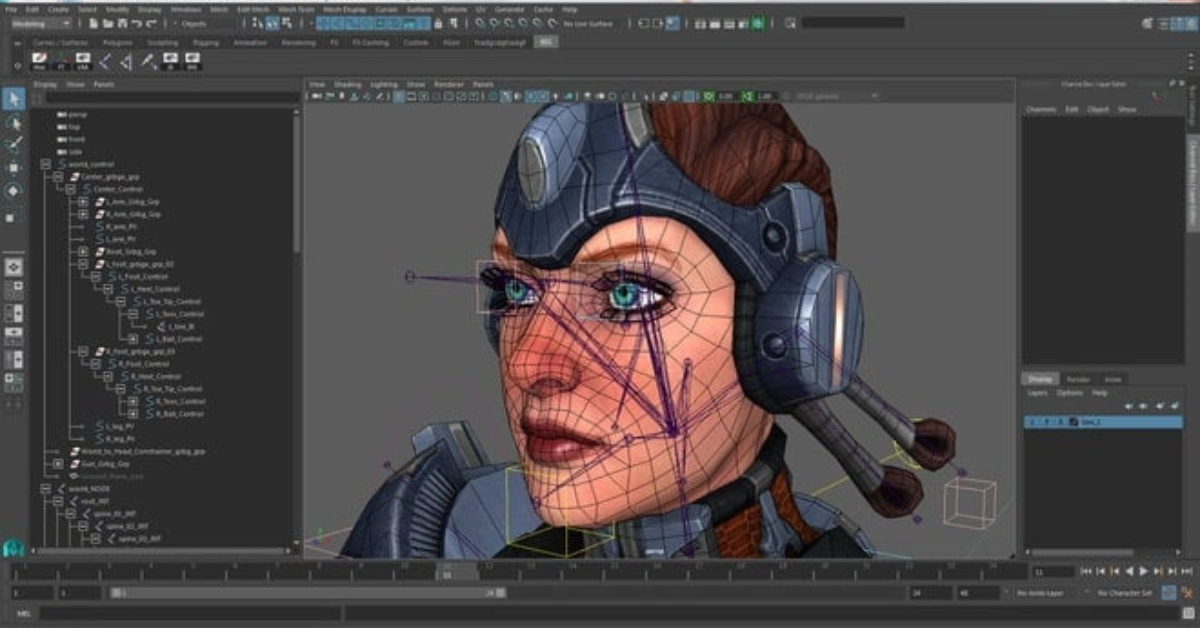
Task: Step to the next frame using playback controls
Action: (1158, 571)
